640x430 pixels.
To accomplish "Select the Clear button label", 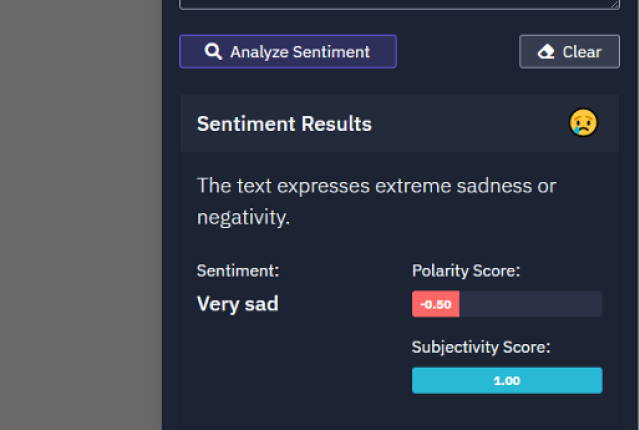I will pyautogui.click(x=582, y=52).
